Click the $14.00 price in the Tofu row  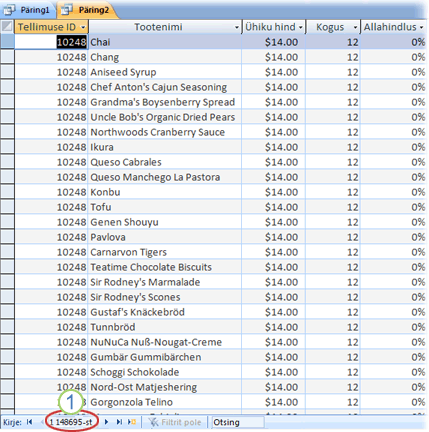274,207
